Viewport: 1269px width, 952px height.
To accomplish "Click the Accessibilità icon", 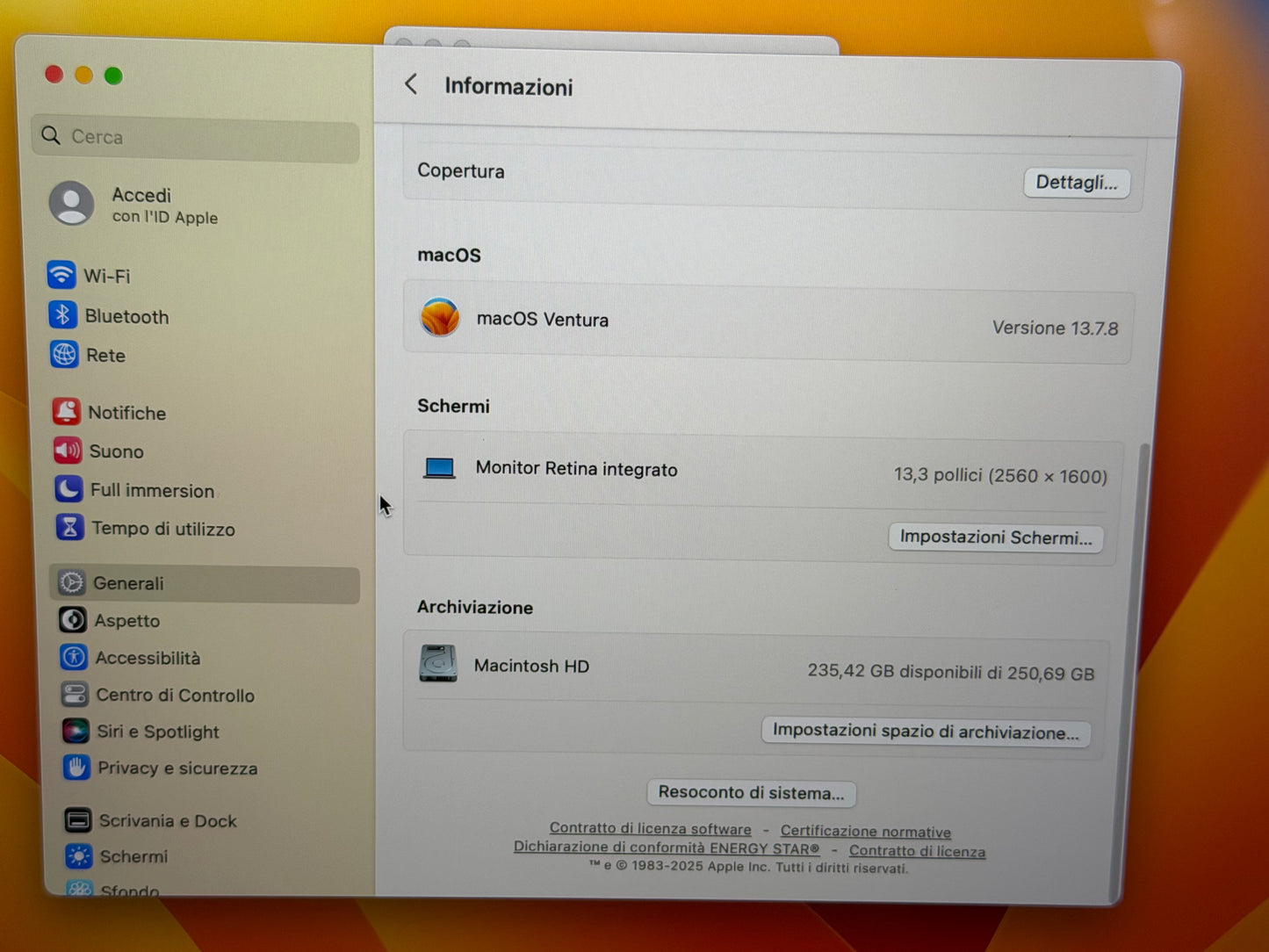I will [x=74, y=657].
